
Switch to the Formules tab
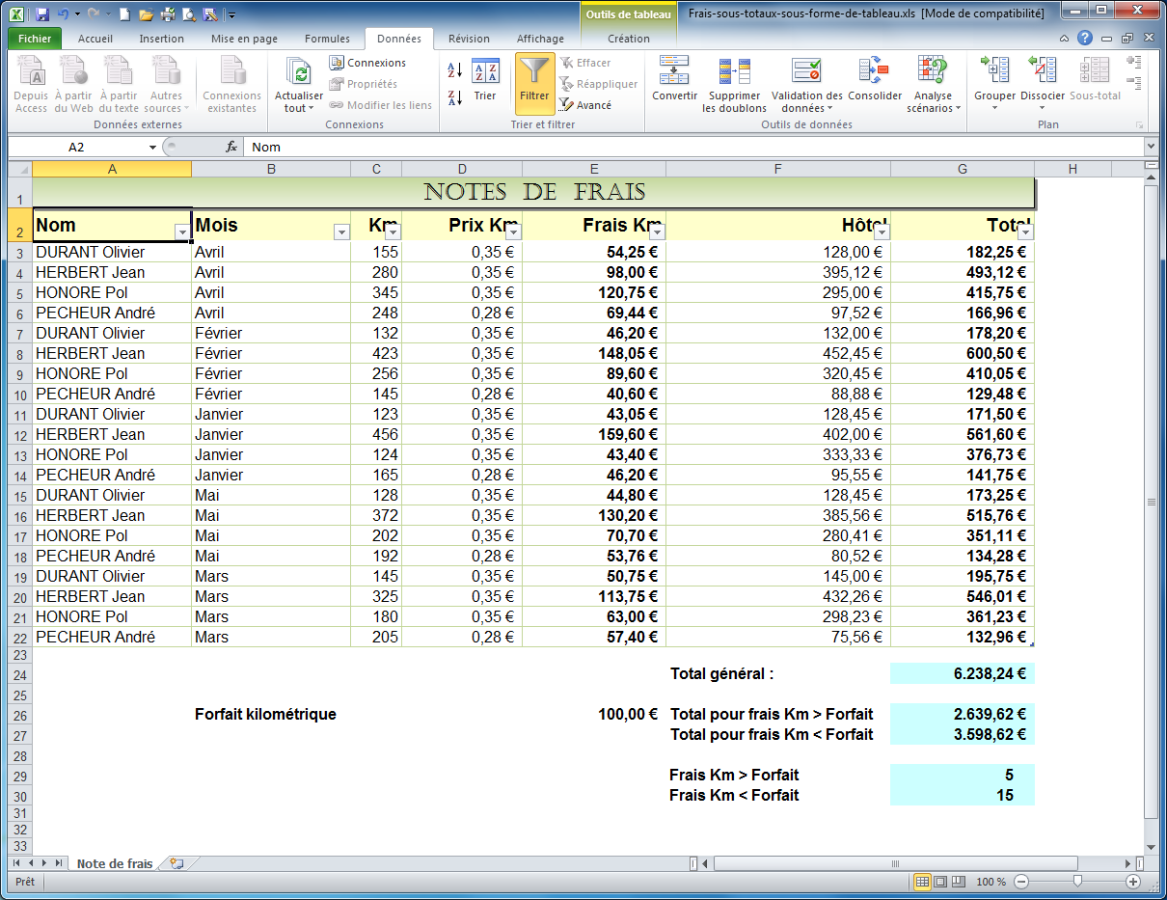(327, 39)
